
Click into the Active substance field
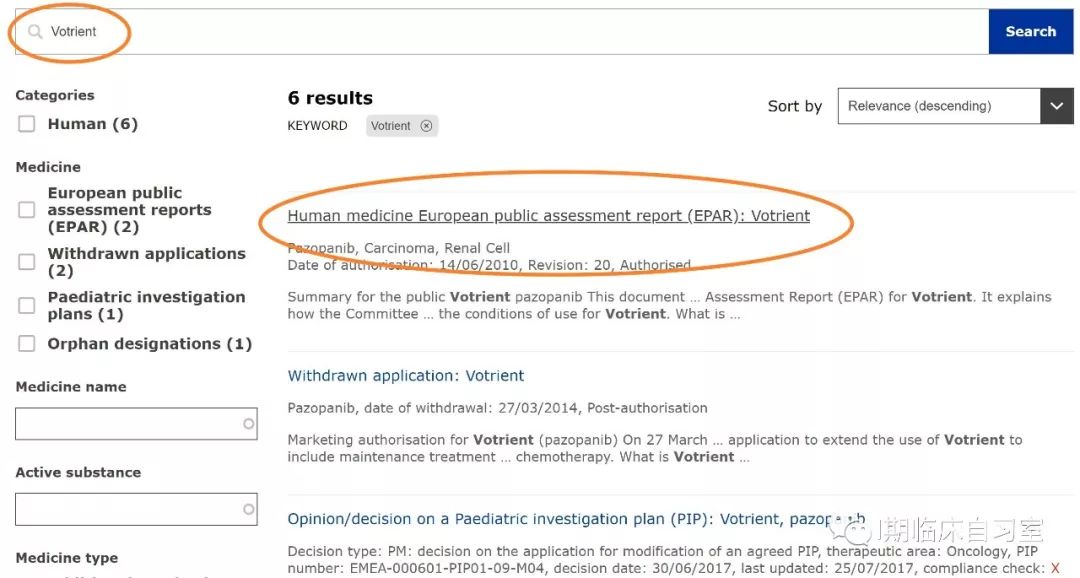(136, 509)
